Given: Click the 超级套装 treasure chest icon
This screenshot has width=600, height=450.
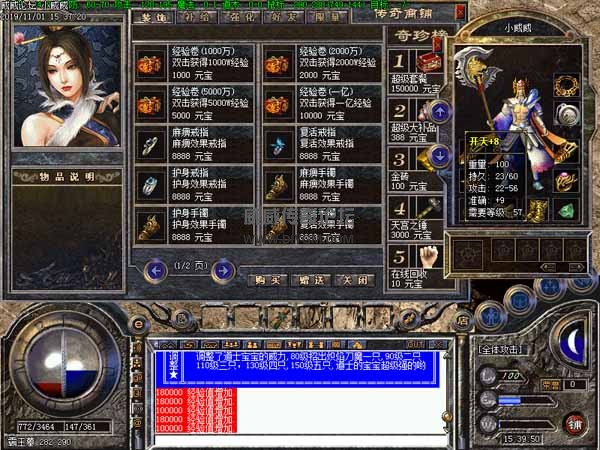Looking at the screenshot, I should pos(429,61).
